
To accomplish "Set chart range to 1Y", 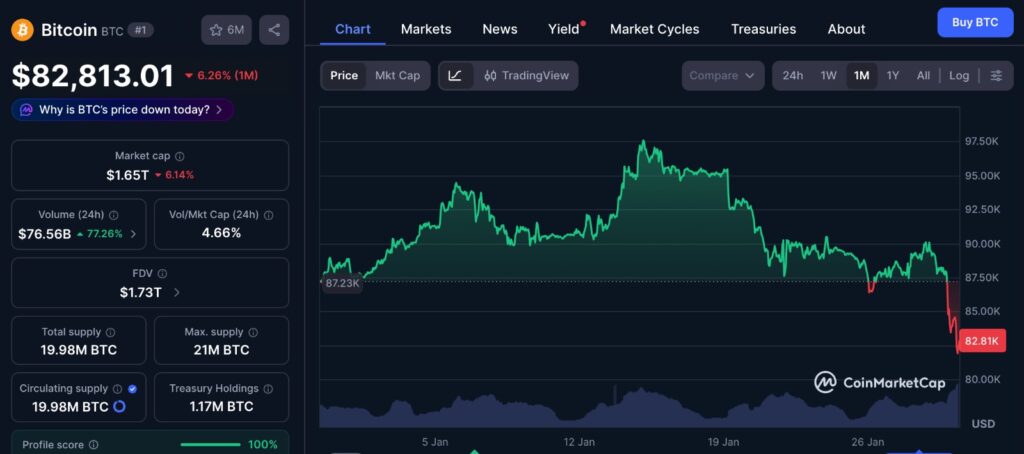I will (x=893, y=76).
